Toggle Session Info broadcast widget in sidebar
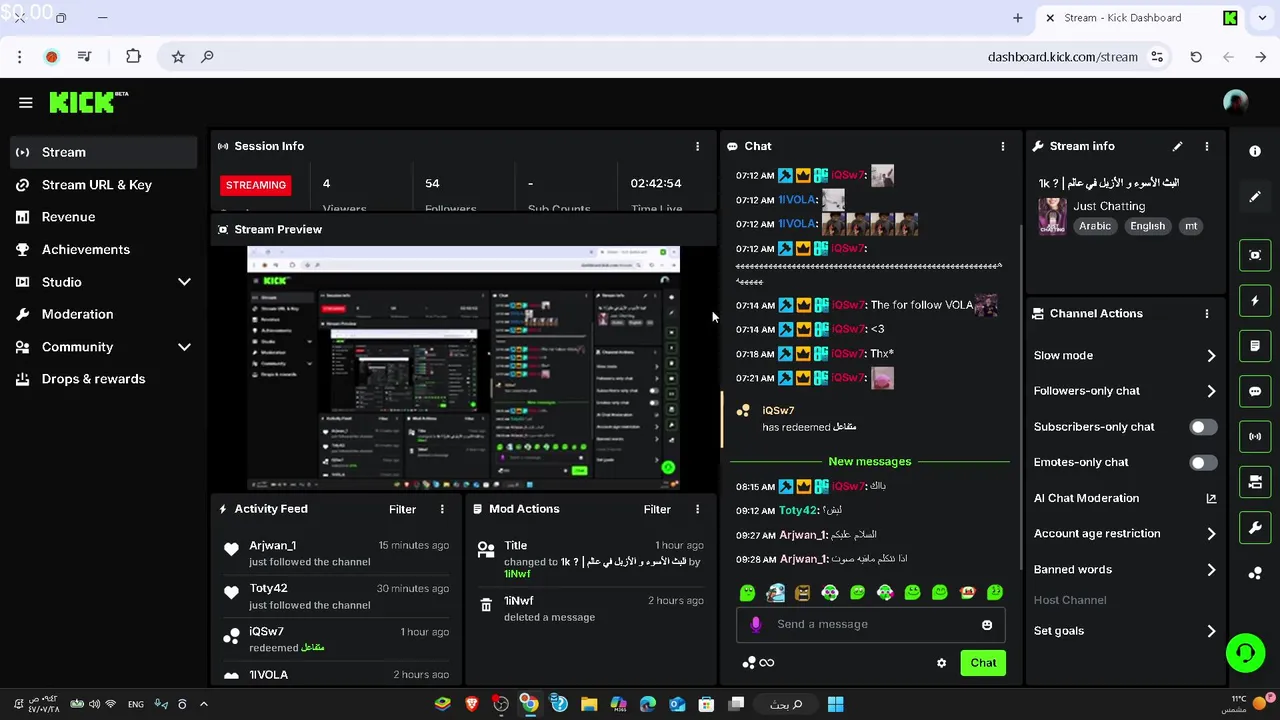Screen dimensions: 1280x720 click(1255, 436)
